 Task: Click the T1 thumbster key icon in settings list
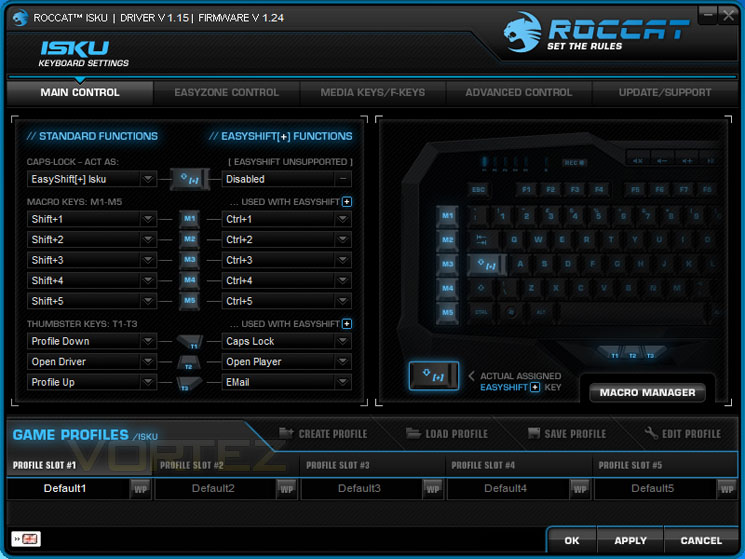point(190,341)
